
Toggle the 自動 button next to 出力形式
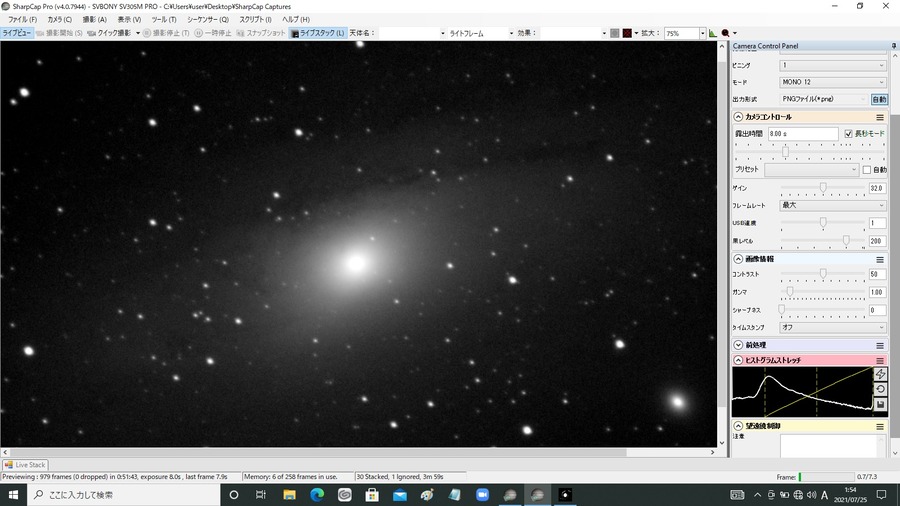tap(879, 99)
